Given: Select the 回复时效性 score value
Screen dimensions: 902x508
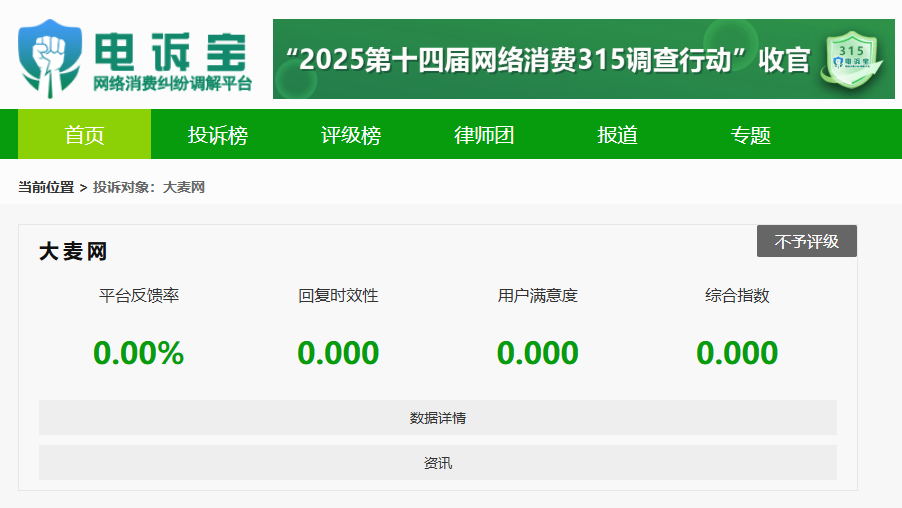Looking at the screenshot, I should click(338, 353).
